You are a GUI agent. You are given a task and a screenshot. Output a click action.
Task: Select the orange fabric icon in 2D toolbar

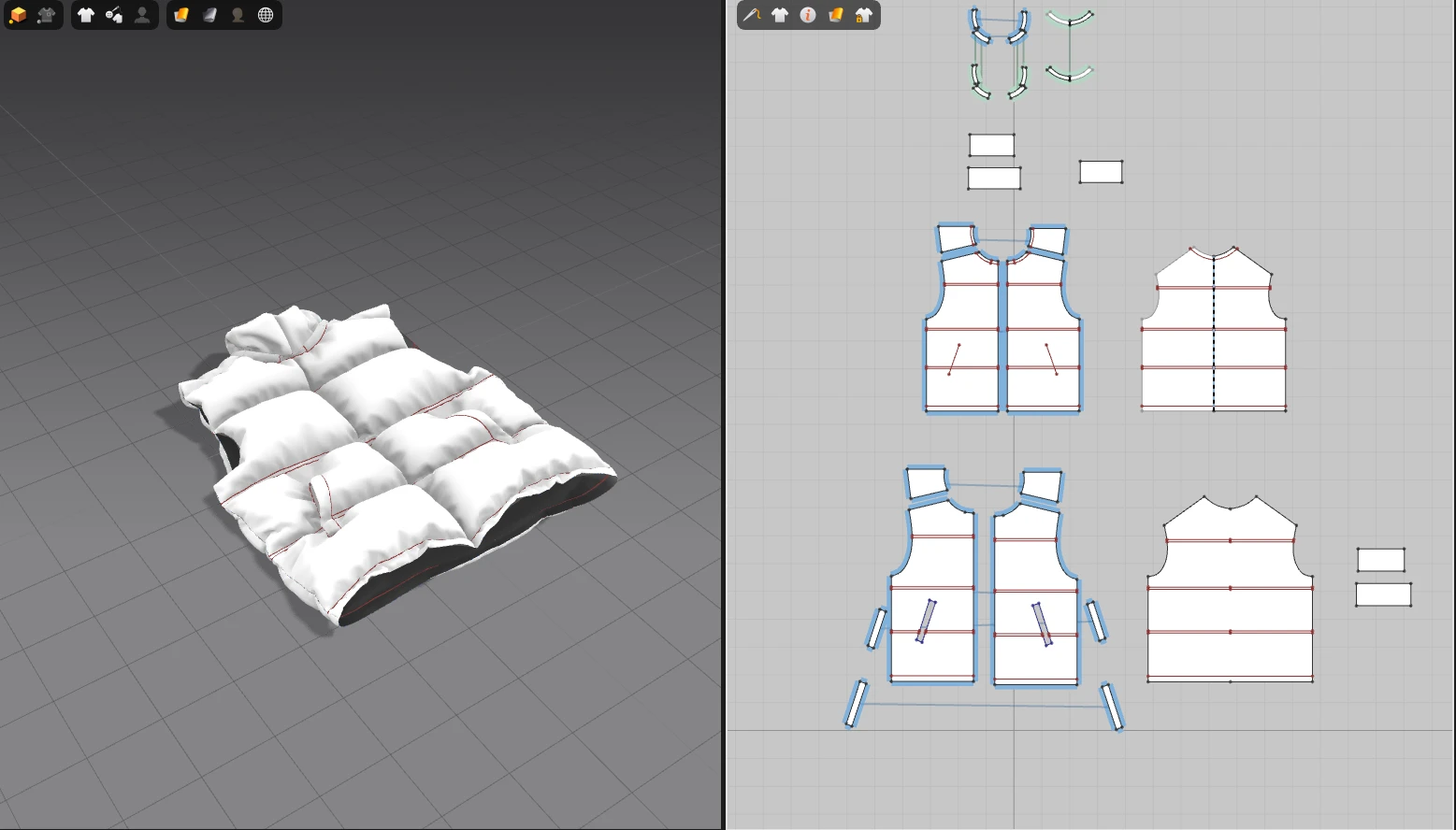click(x=836, y=15)
